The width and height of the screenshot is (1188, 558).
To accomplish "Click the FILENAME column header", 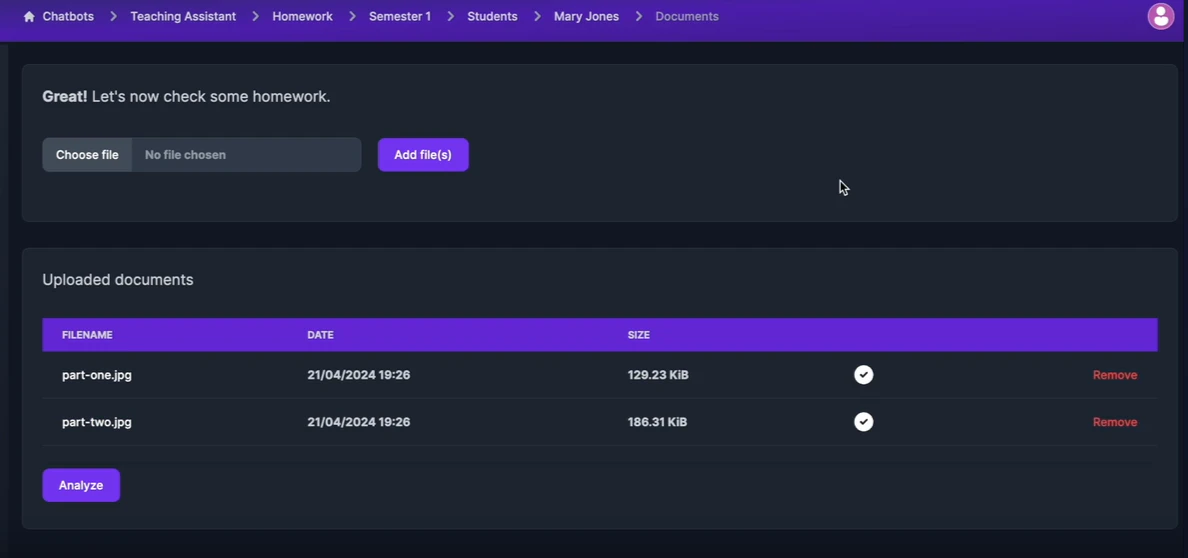I will pos(87,335).
